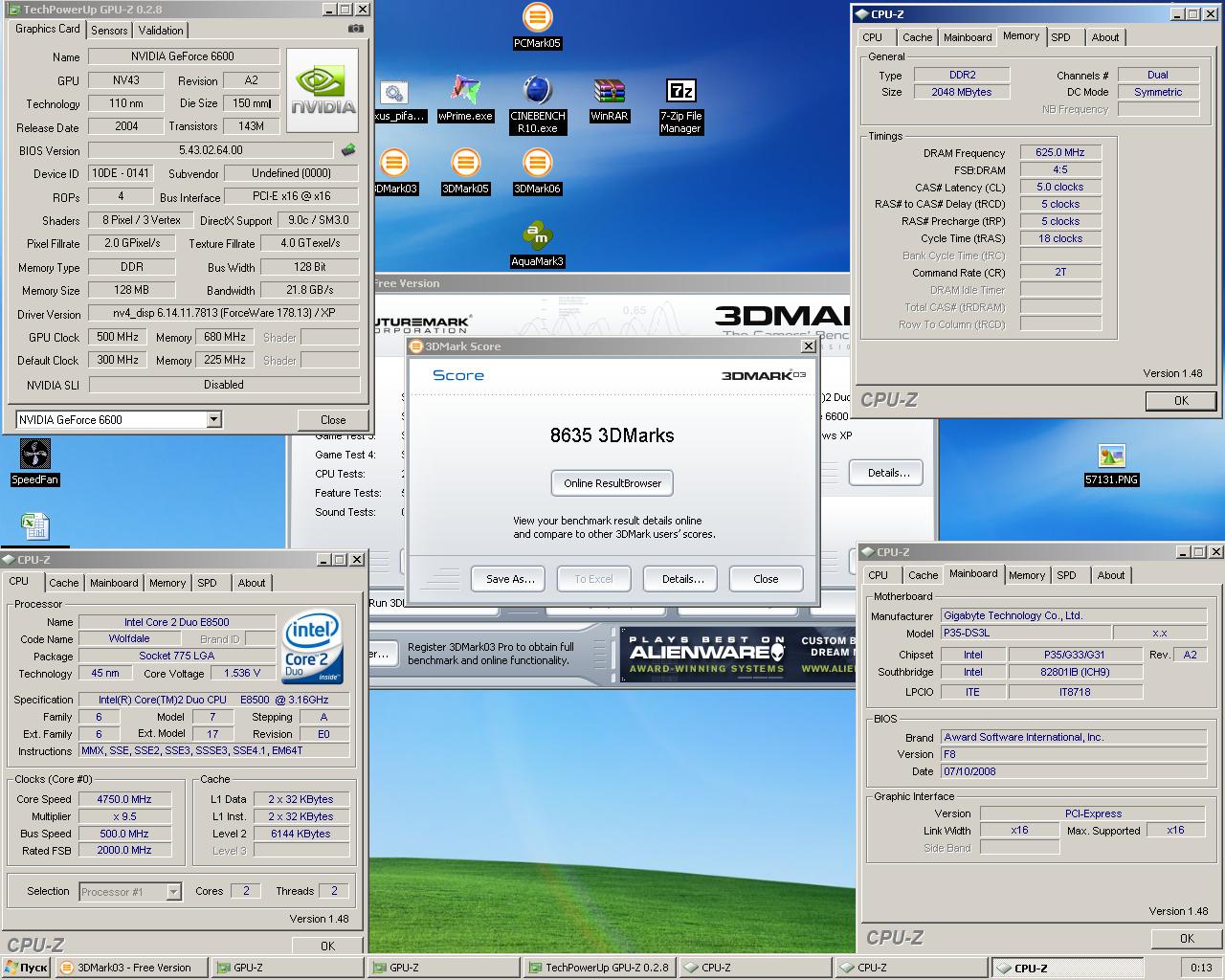Click the Memory Size 2048 MBytes value
The width and height of the screenshot is (1225, 980).
(962, 92)
